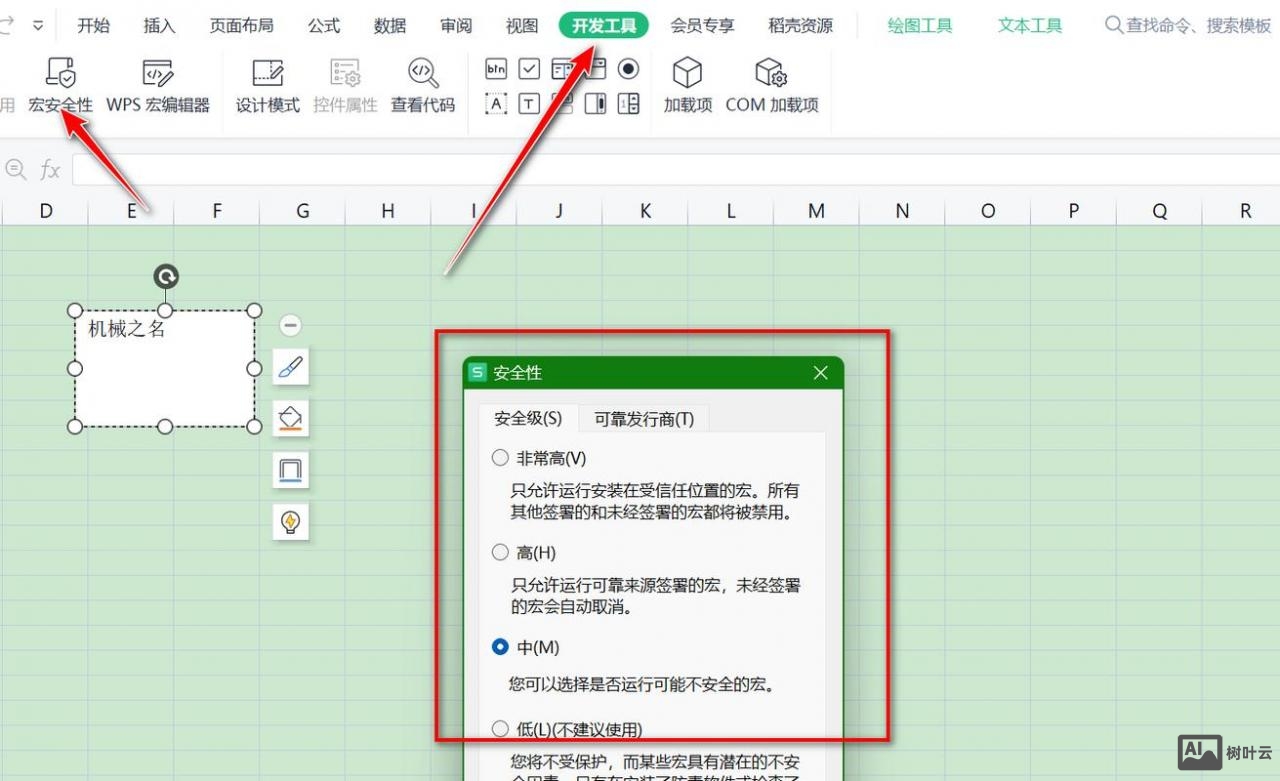Choose the 非常高(V) security option
1280x781 pixels.
[500, 457]
